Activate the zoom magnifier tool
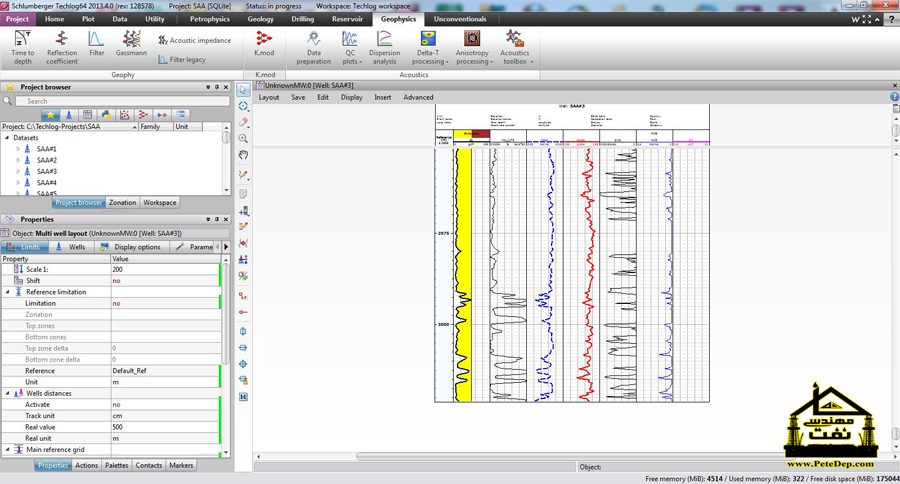This screenshot has width=900, height=484. coord(243,138)
